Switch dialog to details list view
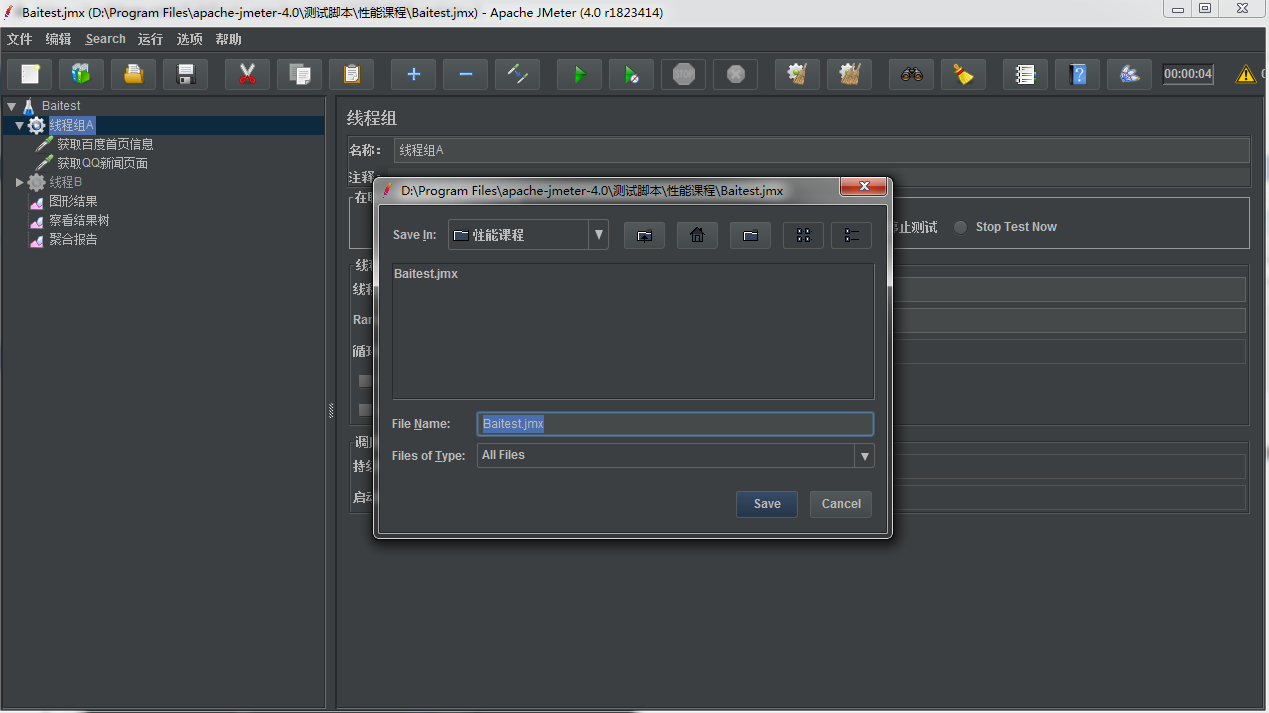Image resolution: width=1269 pixels, height=713 pixels. [x=851, y=235]
